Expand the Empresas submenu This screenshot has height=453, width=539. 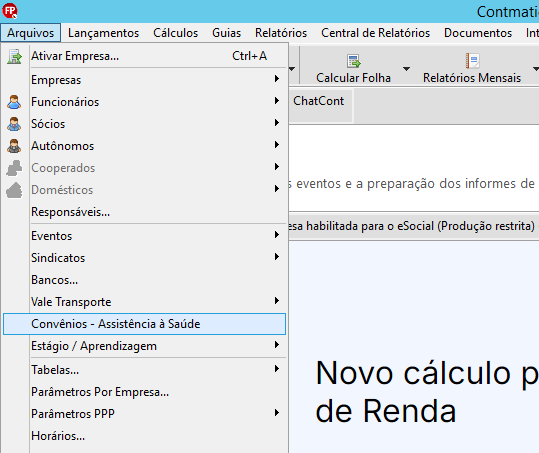(144, 80)
